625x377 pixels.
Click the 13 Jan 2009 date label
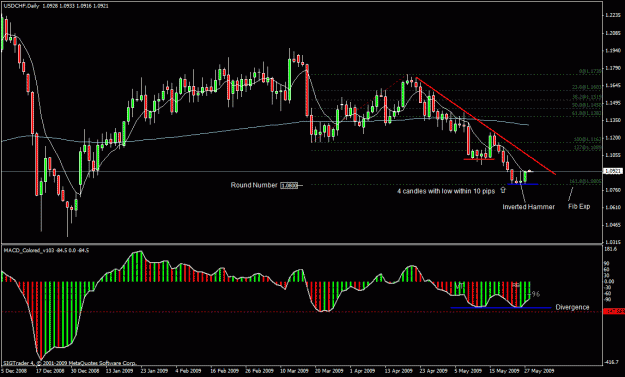(x=119, y=371)
